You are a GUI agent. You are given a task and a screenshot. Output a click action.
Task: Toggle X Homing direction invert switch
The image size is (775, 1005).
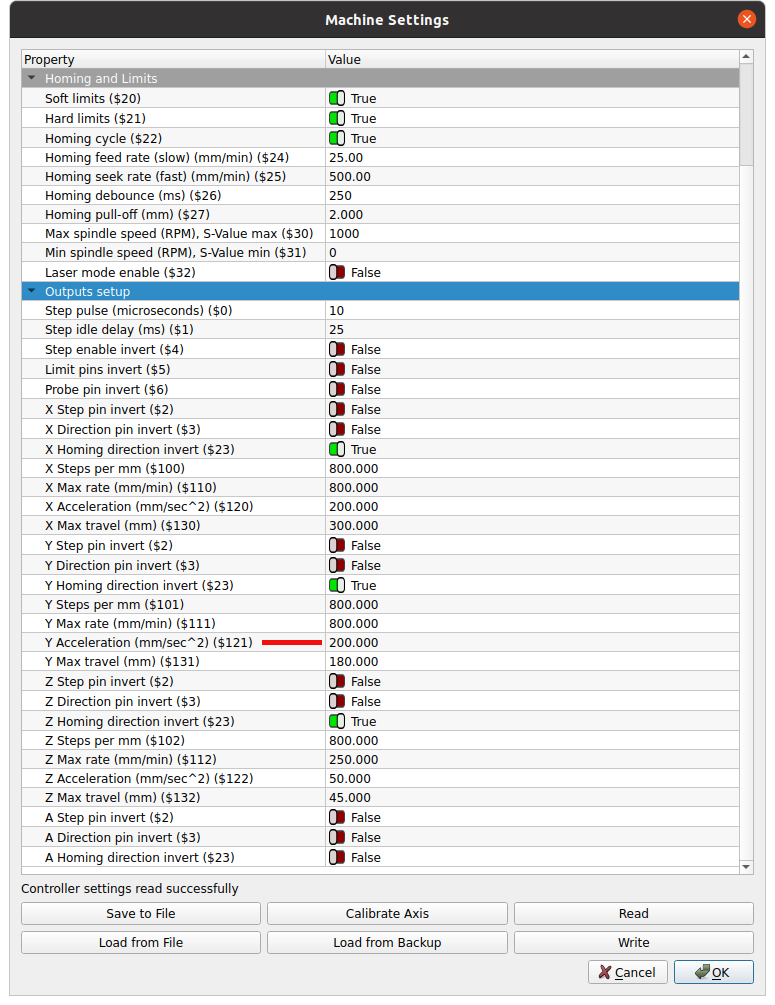coord(337,450)
